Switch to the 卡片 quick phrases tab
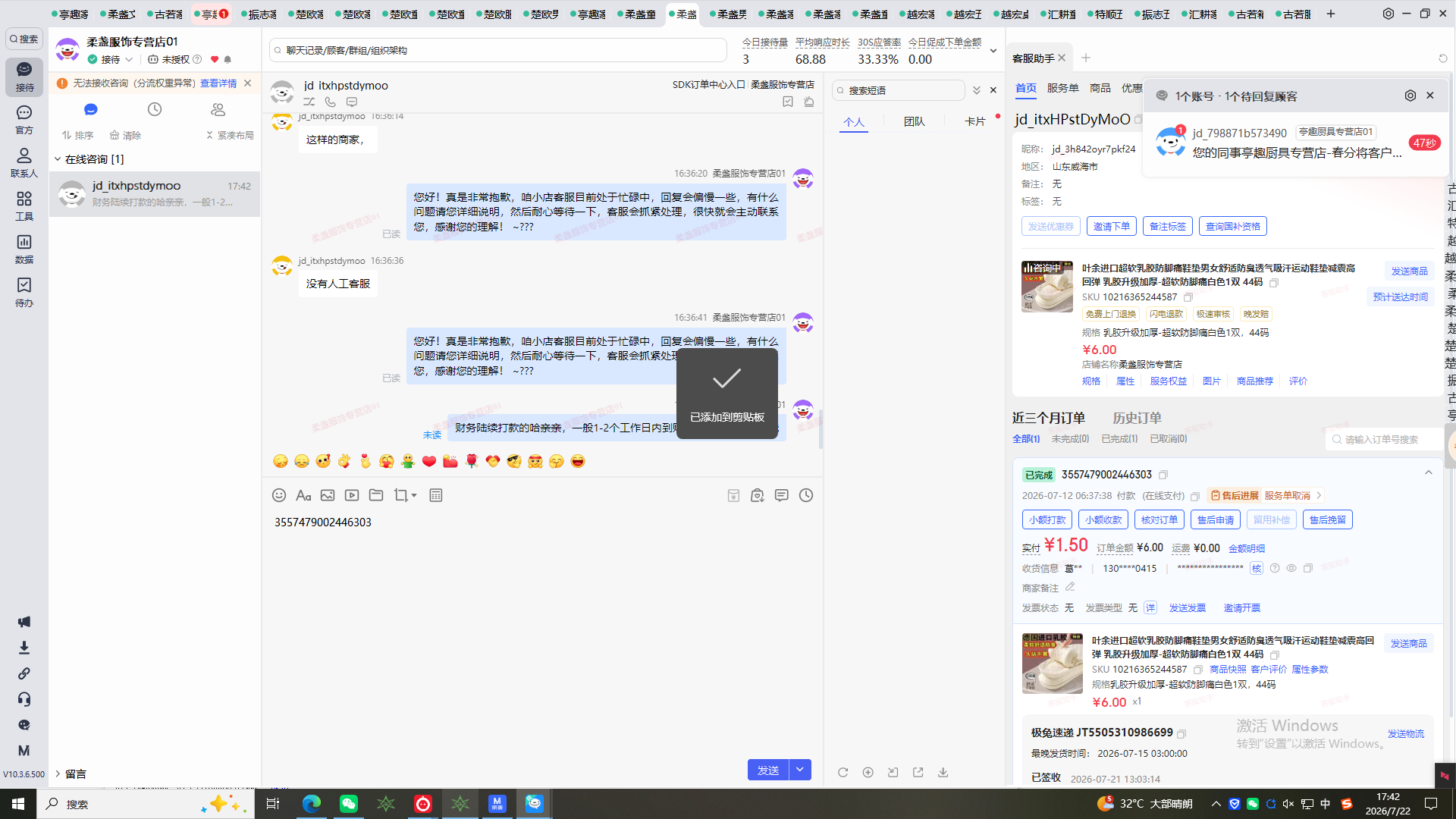 (x=975, y=121)
